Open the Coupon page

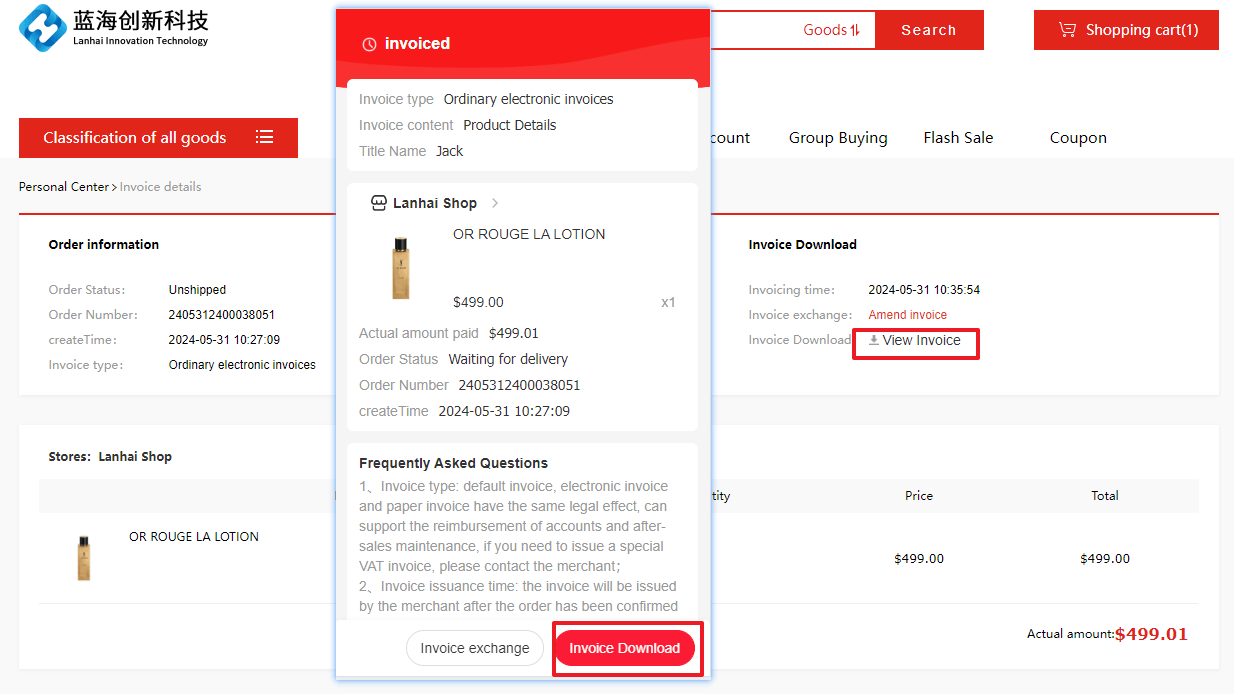coord(1078,138)
